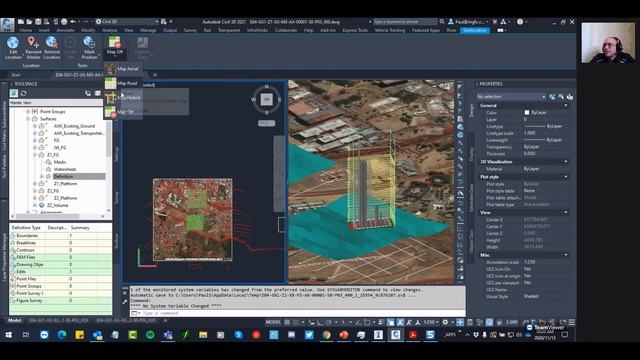This screenshot has height=360, width=640.
Task: Select the Watersheds tree item
Action: (x=65, y=169)
